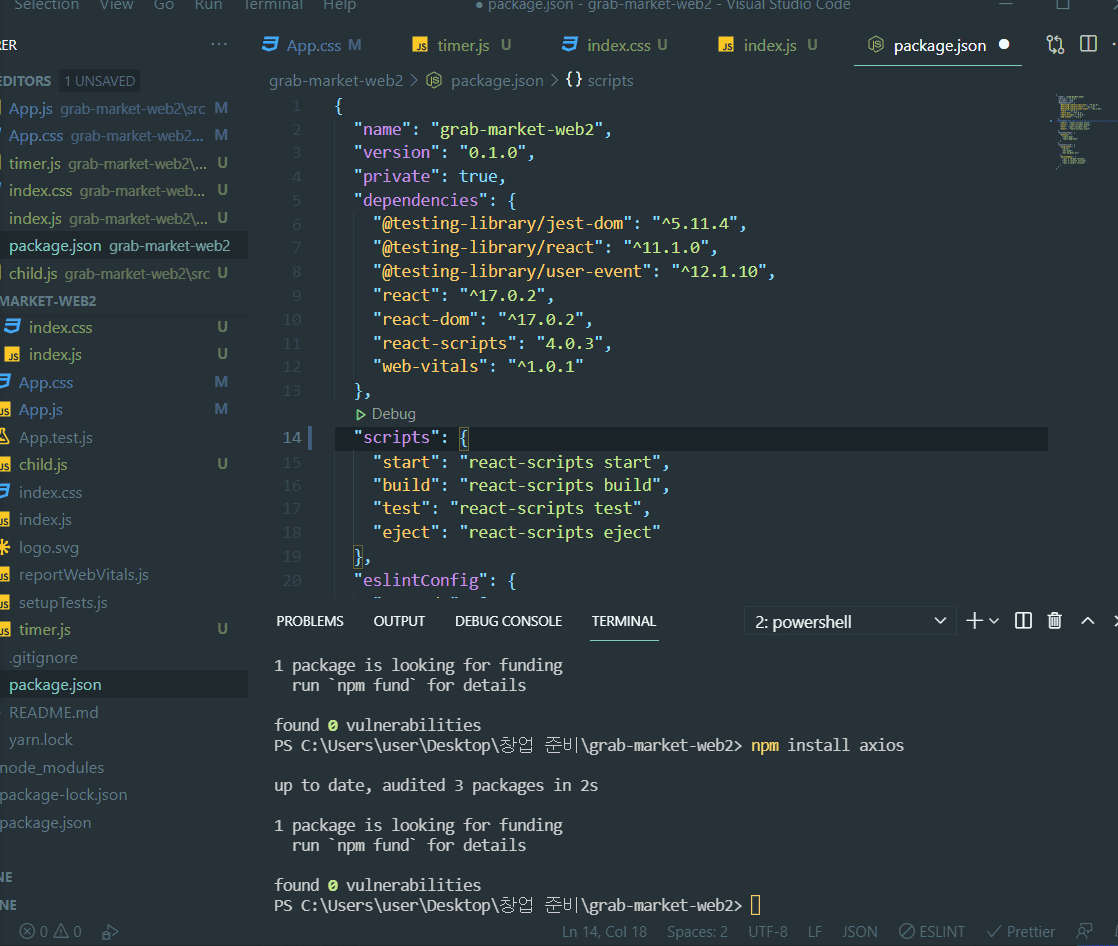This screenshot has width=1118, height=946.
Task: Click ESLINT status bar item
Action: [x=932, y=931]
